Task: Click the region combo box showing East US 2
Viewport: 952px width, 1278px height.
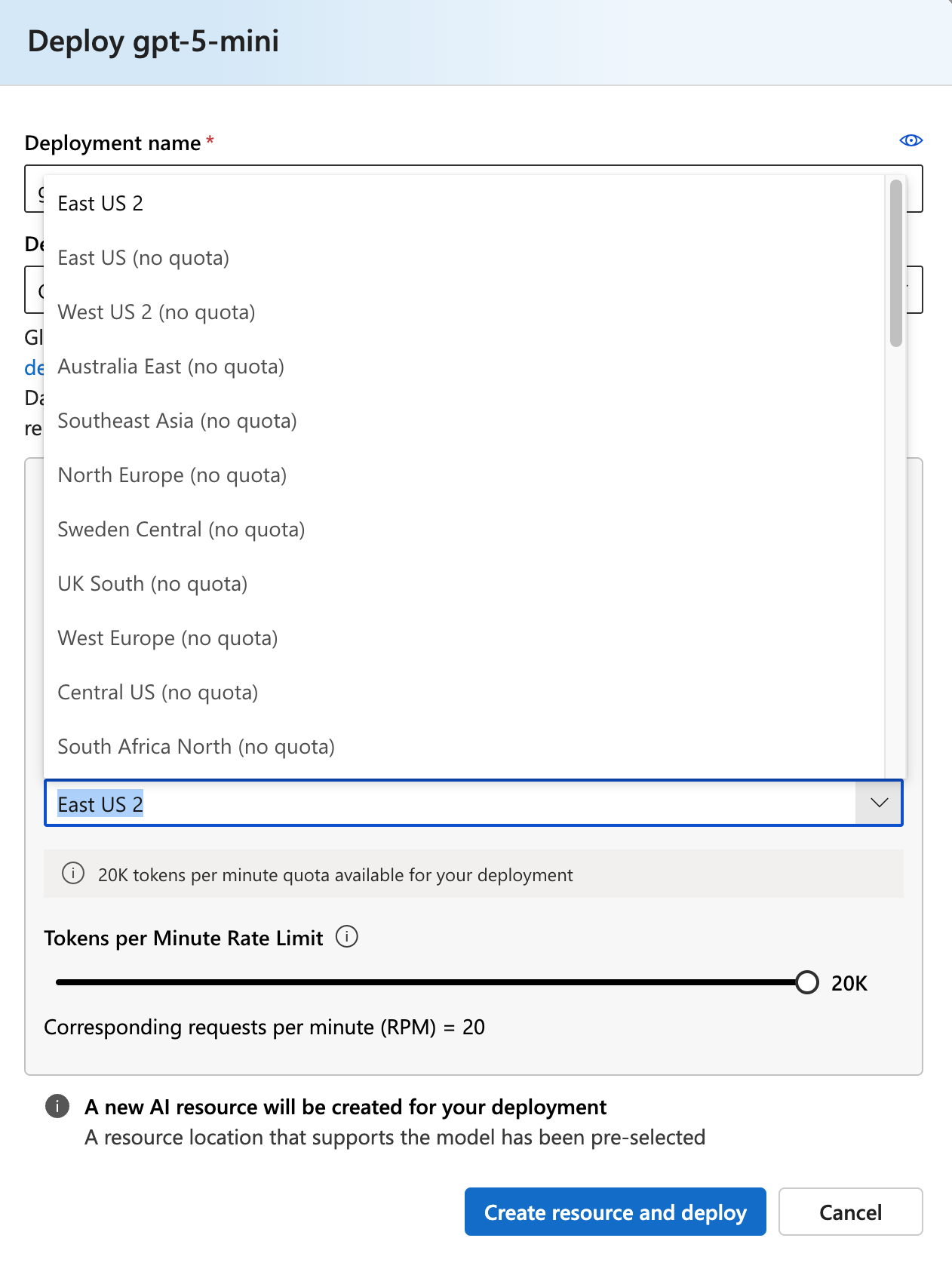Action: (x=473, y=803)
